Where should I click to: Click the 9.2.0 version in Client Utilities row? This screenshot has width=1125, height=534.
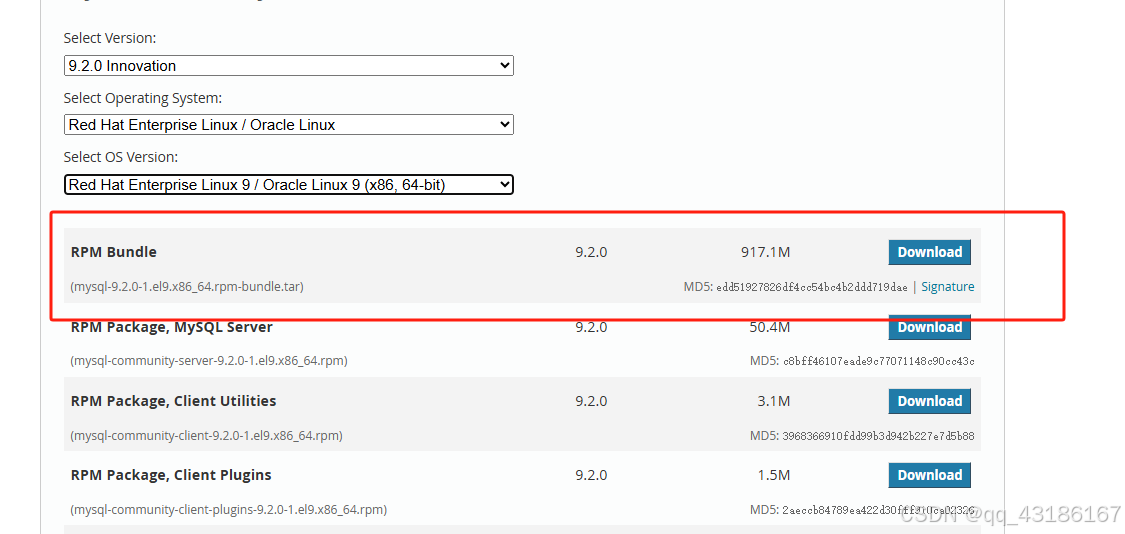(x=591, y=401)
